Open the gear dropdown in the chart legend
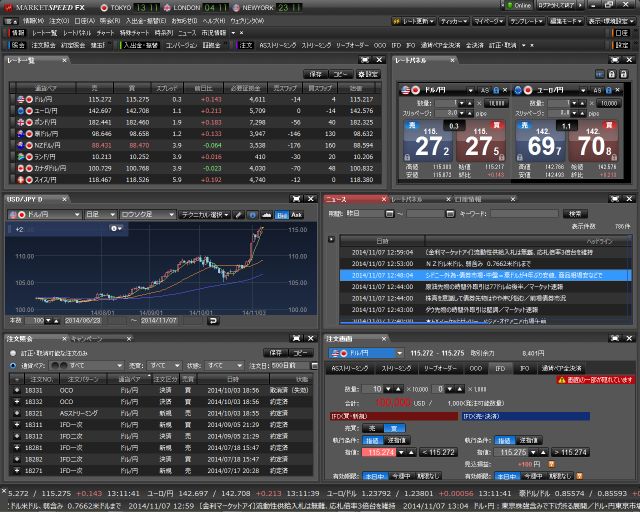 pos(116,229)
